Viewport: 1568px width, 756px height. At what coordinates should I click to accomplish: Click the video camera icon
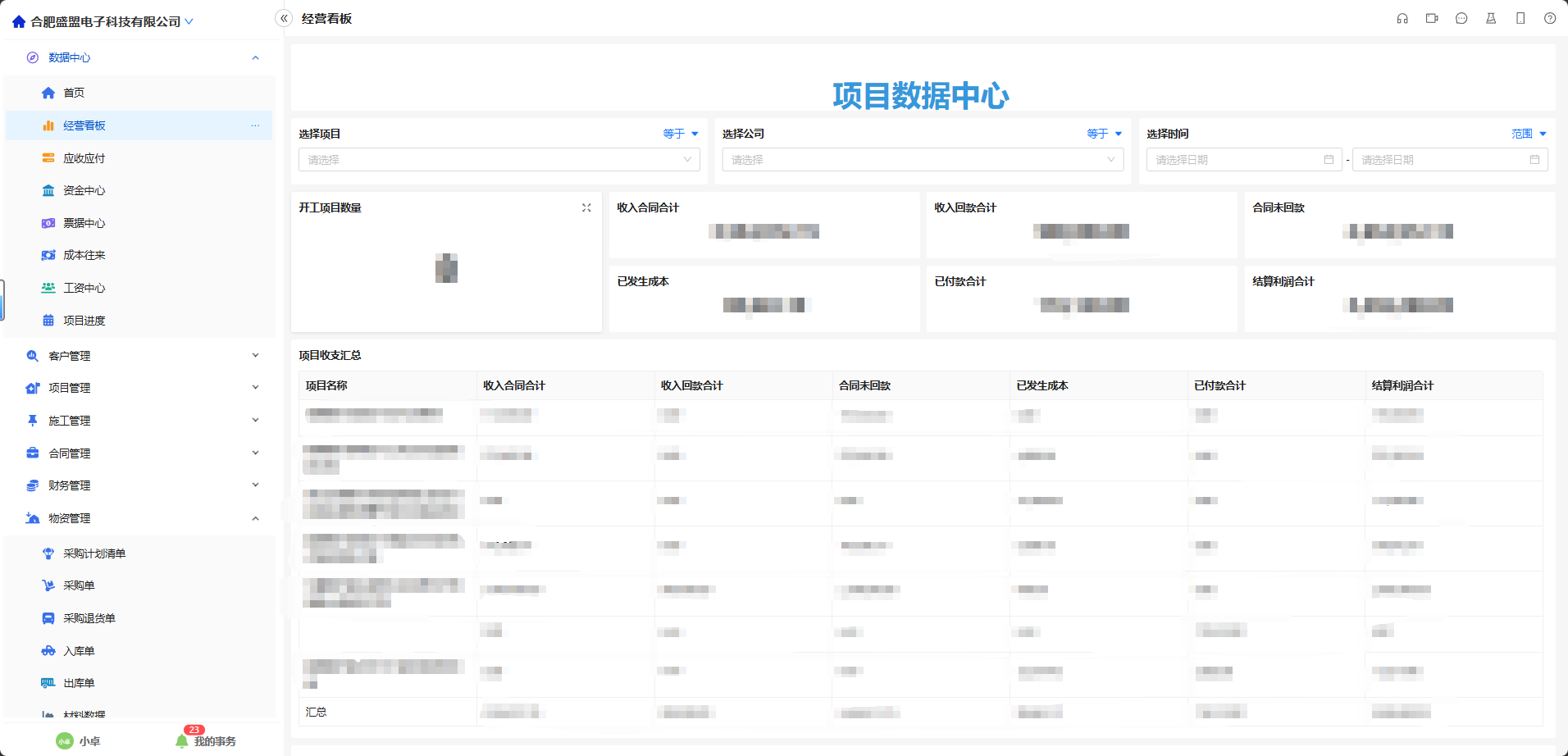1432,19
